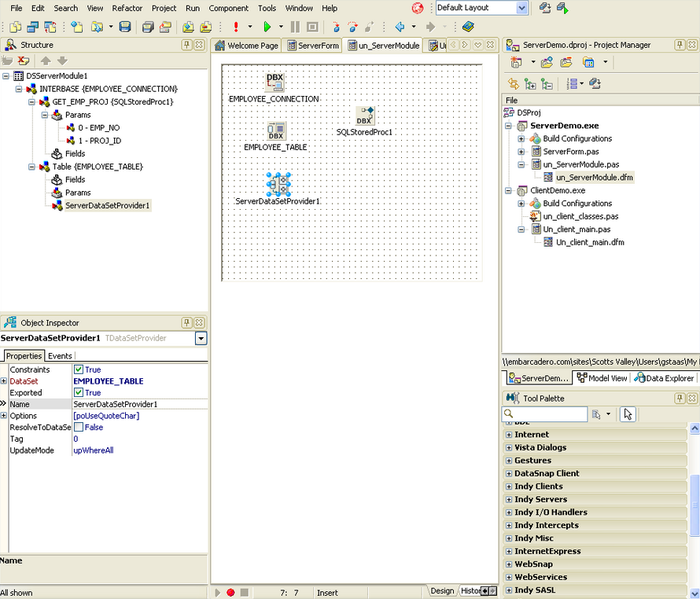Select the SQLStoredProc1 component on designer
Screen dimensions: 700x599
pos(365,116)
